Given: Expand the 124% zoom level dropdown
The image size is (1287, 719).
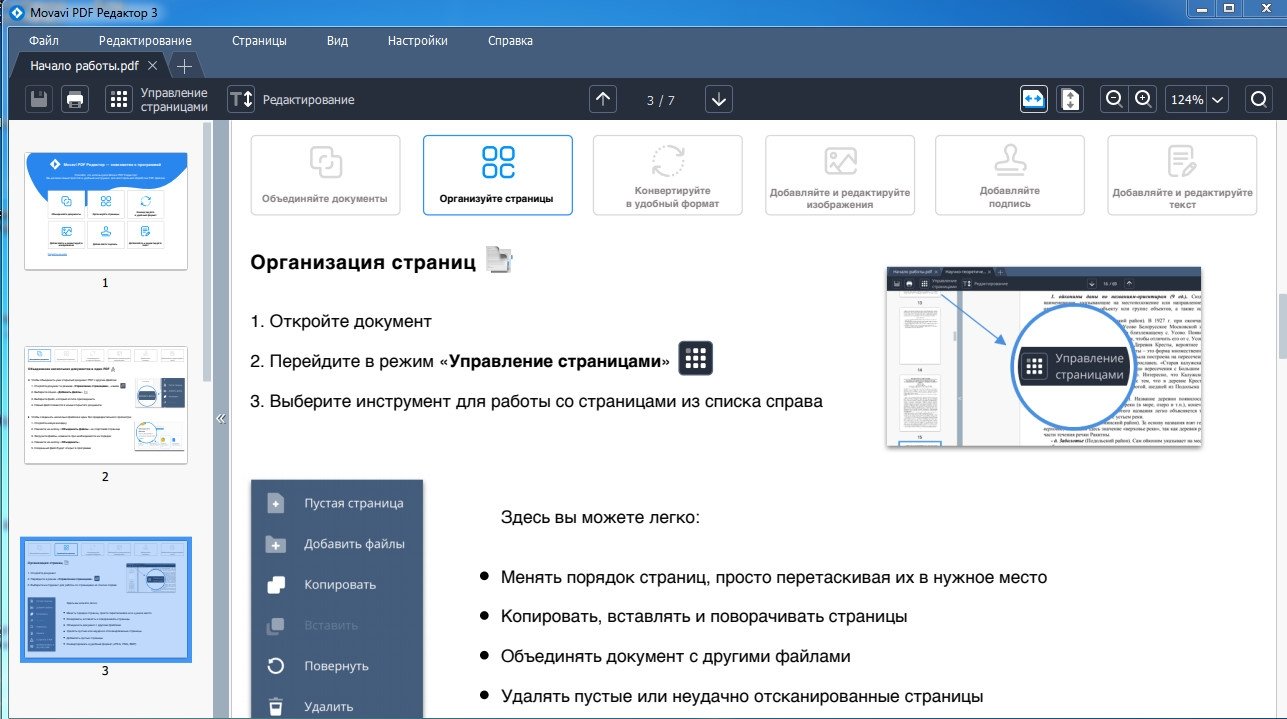Looking at the screenshot, I should pos(1198,99).
